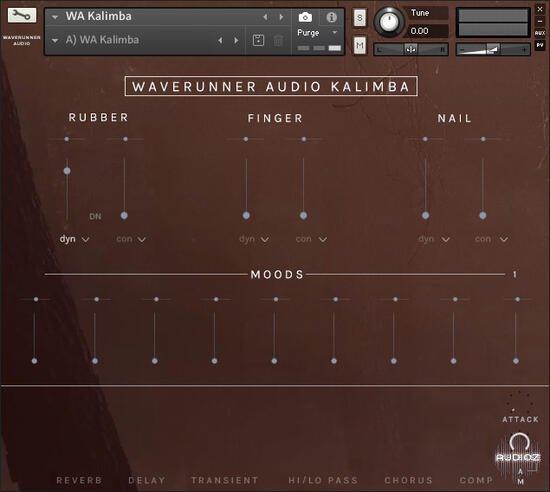Click the Nail con volume slider handle
This screenshot has height=492, width=550.
(x=483, y=215)
